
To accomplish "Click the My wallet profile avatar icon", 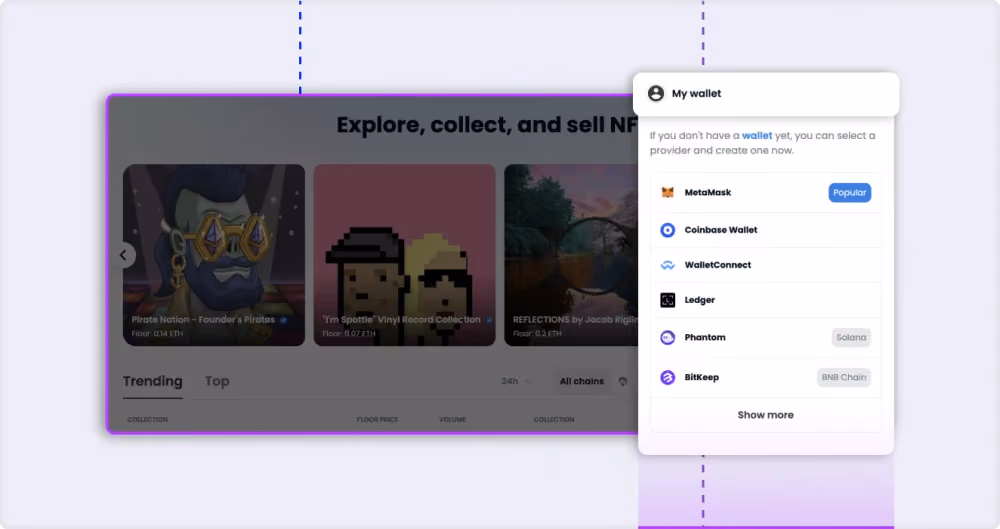I will 656,93.
